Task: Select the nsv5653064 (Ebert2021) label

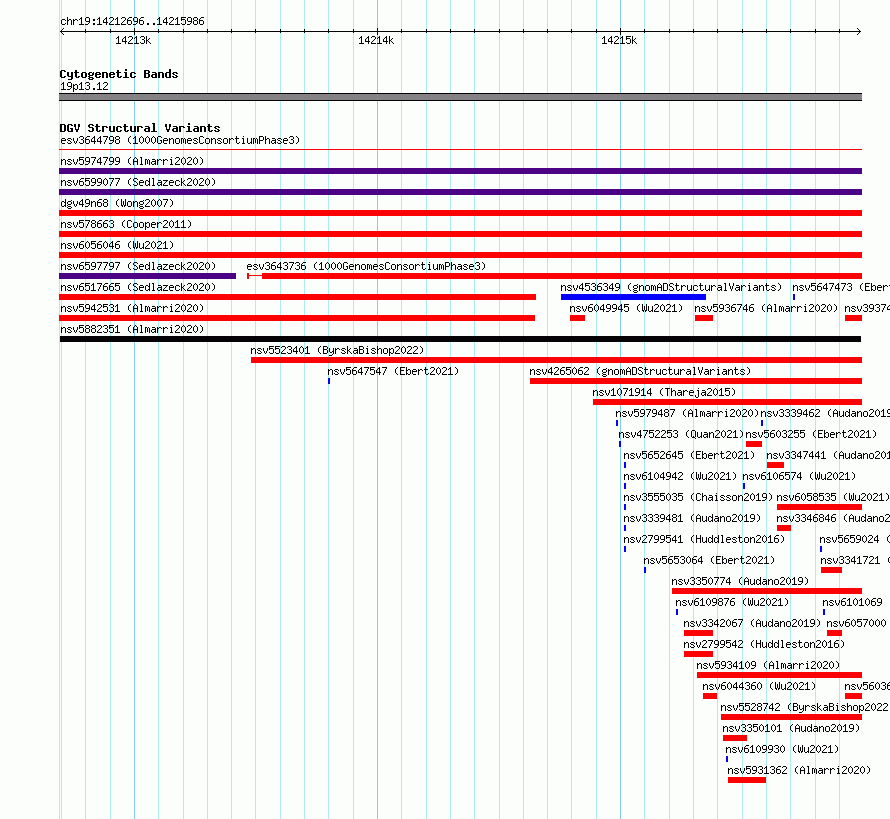Action: pyautogui.click(x=709, y=560)
